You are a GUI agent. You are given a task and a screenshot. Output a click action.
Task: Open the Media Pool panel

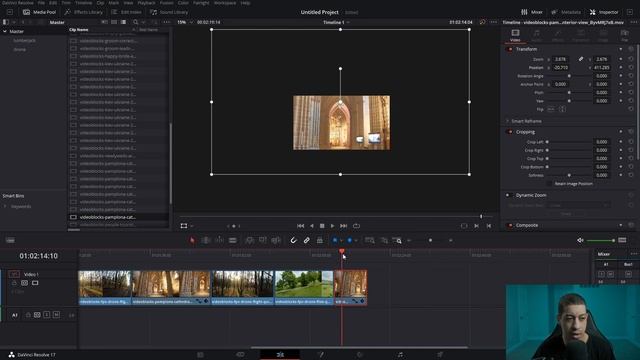[x=40, y=12]
